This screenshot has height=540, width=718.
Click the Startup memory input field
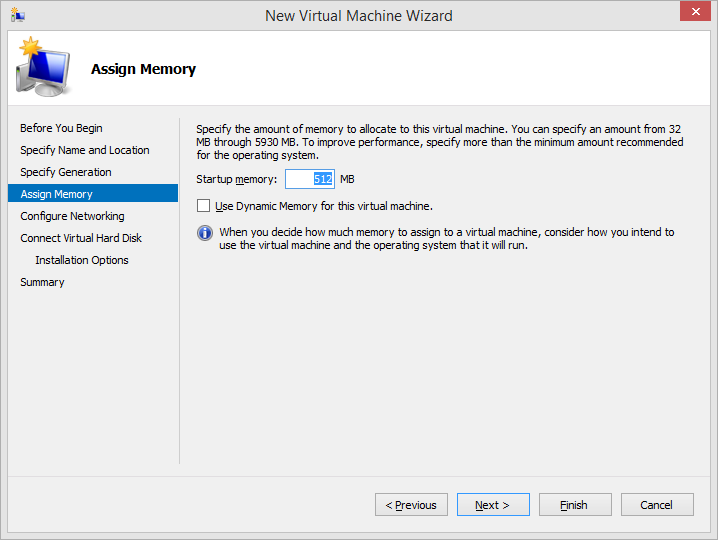coord(310,179)
